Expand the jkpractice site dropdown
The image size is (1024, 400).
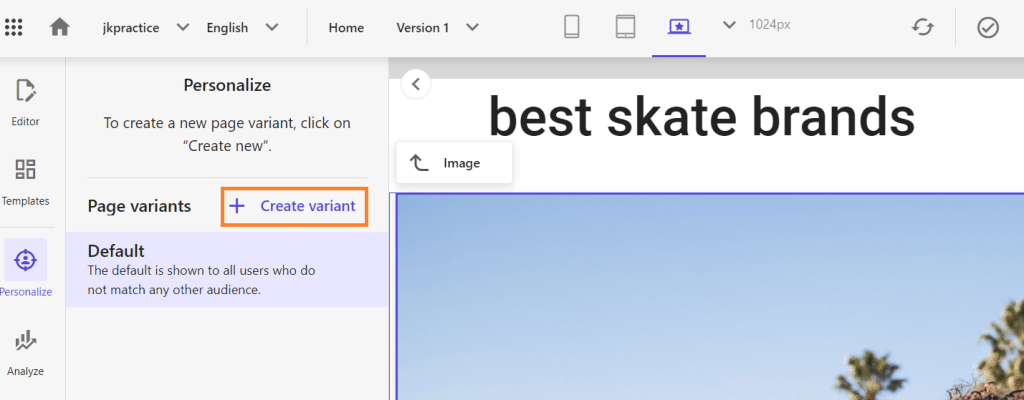[183, 27]
